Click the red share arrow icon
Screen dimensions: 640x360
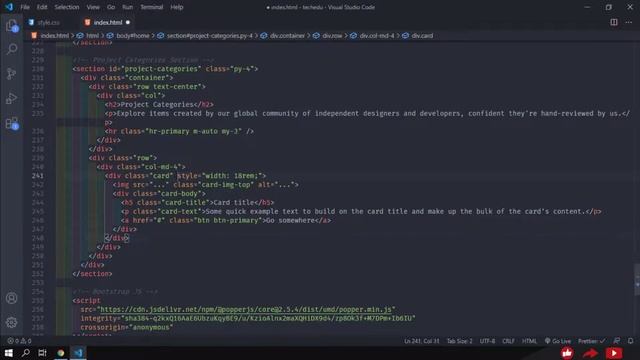pyautogui.click(x=590, y=353)
